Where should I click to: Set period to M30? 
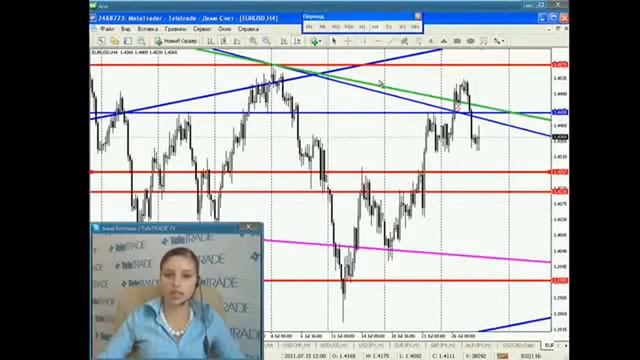tap(349, 27)
